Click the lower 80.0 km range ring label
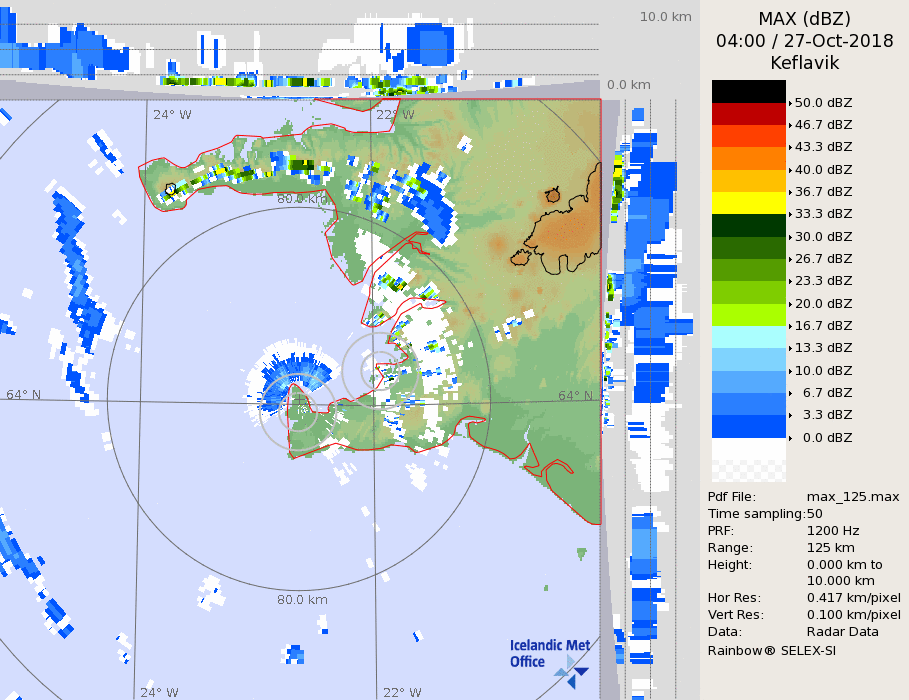Image resolution: width=909 pixels, height=700 pixels. click(302, 600)
